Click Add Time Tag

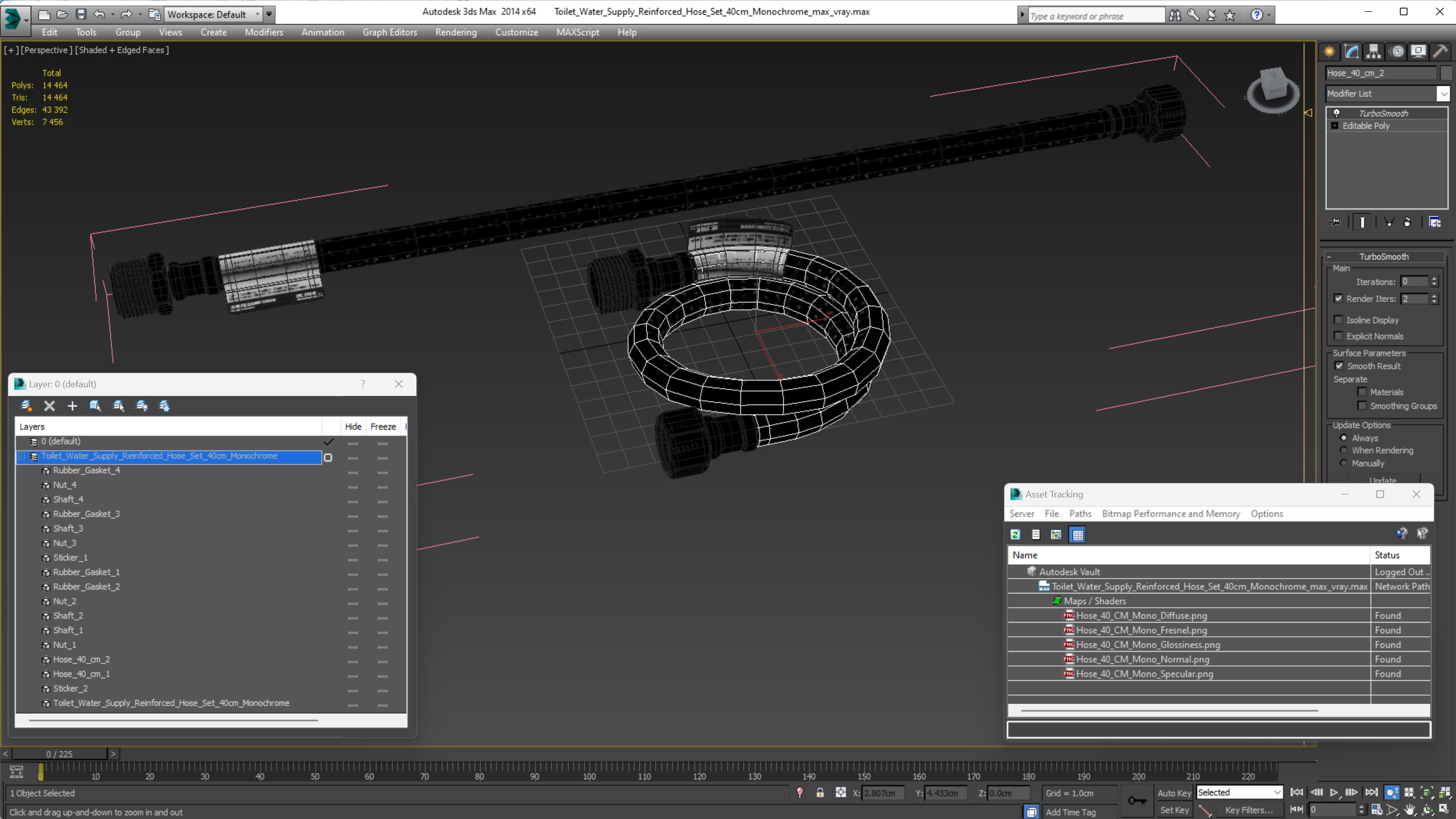pos(1070,812)
